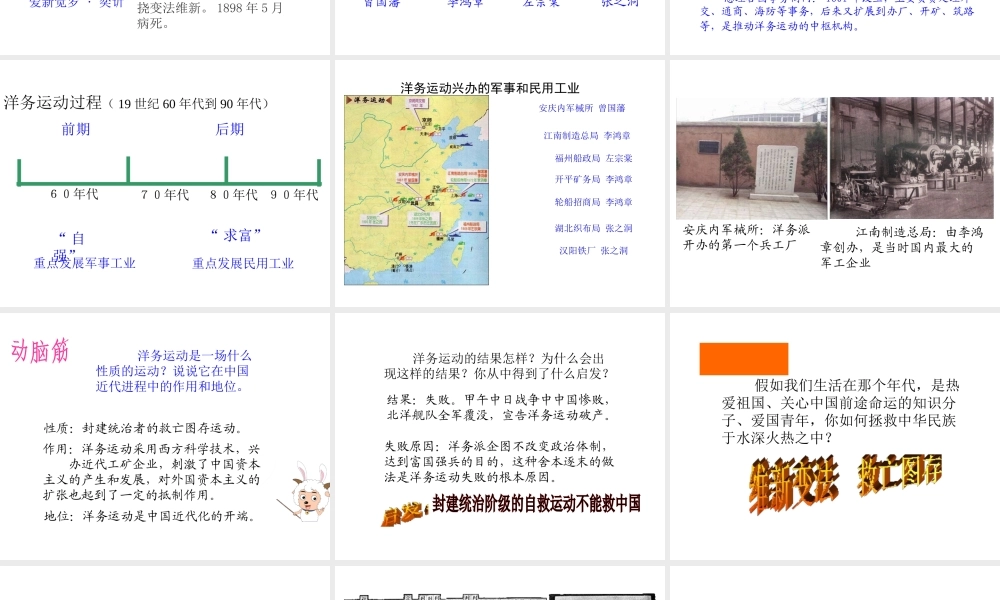Image resolution: width=1000 pixels, height=600 pixels.
Task: Click the cartoon goat character holding a pointer
Action: 304,490
